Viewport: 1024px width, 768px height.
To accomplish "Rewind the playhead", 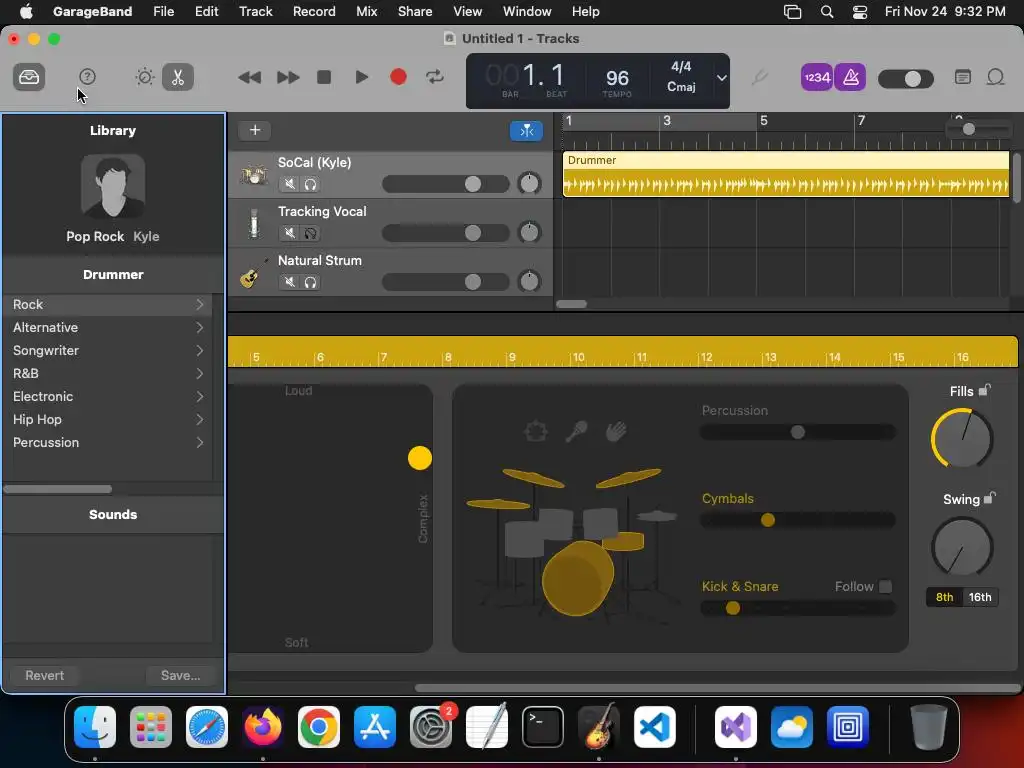I will 249,78.
